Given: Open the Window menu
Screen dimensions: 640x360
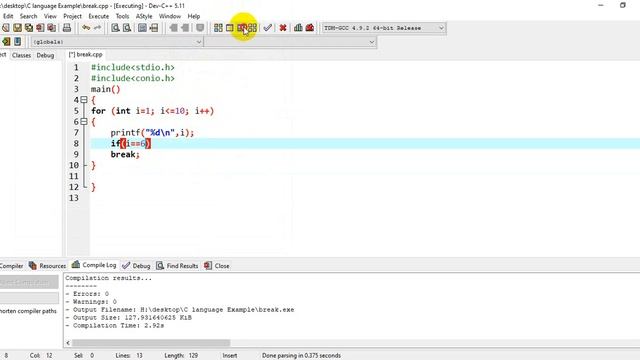Looking at the screenshot, I should click(169, 16).
